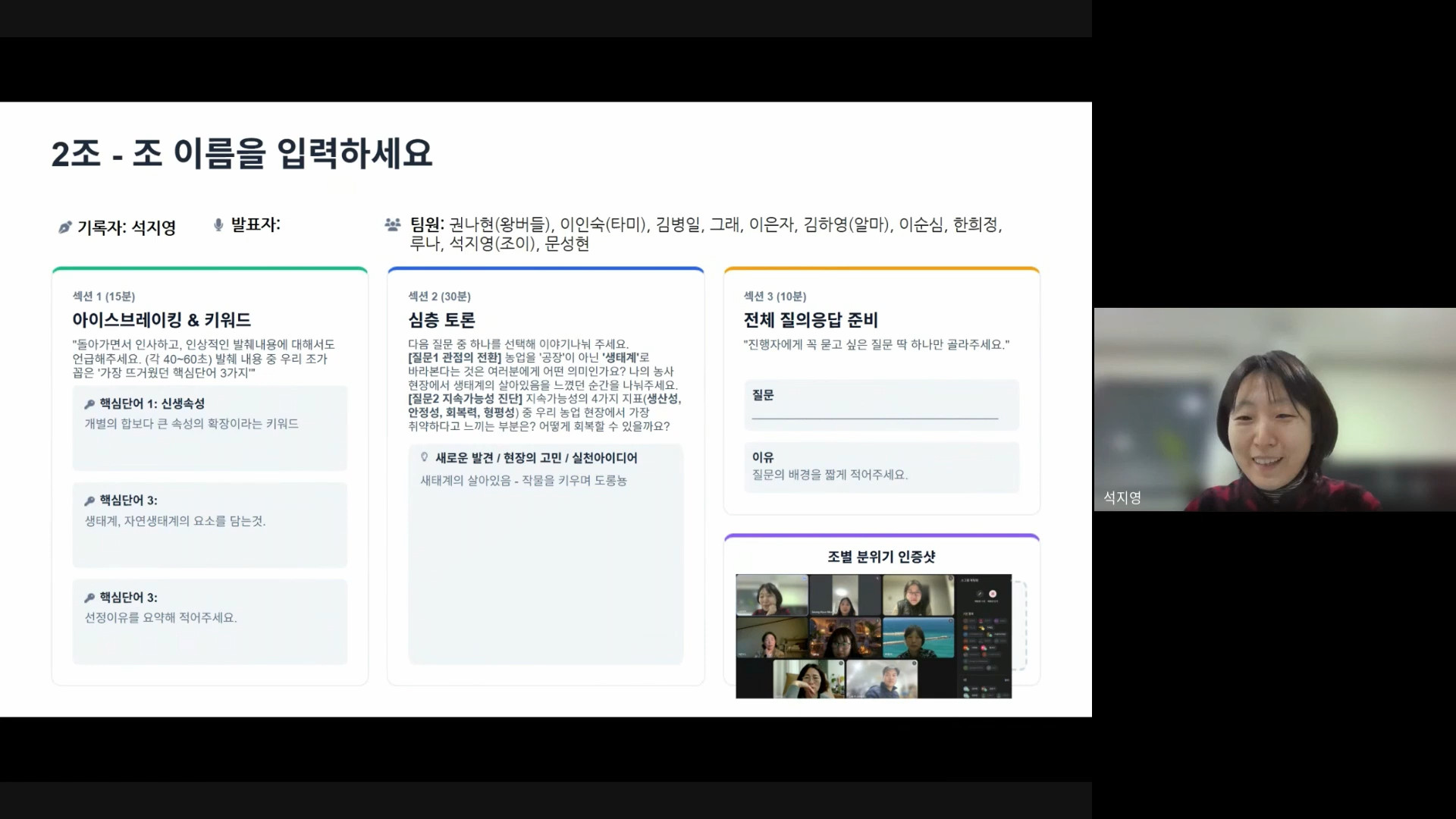The image size is (1456, 819).
Task: Click the 핵심단어 1: 신생속성 keyword box
Action: click(209, 427)
